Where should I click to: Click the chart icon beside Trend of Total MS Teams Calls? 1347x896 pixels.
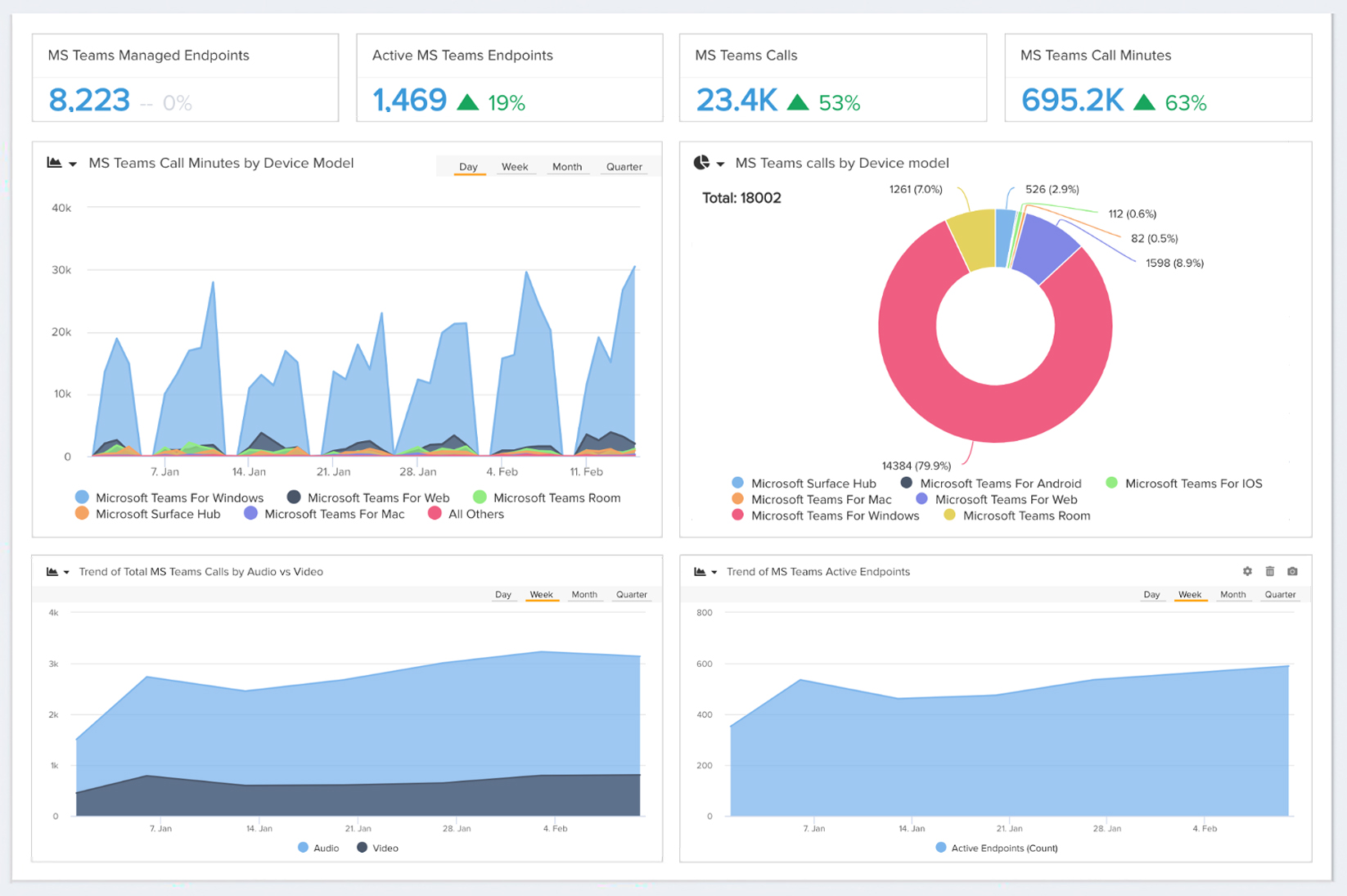(x=52, y=572)
